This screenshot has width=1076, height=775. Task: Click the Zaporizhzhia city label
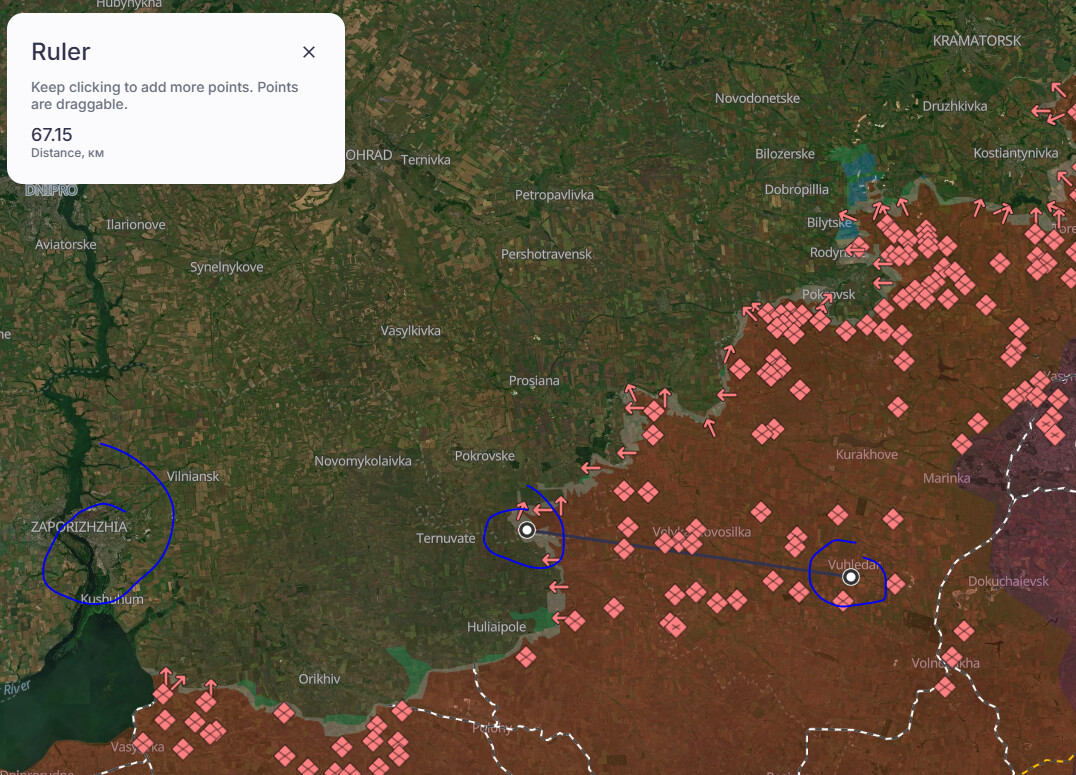tap(79, 526)
